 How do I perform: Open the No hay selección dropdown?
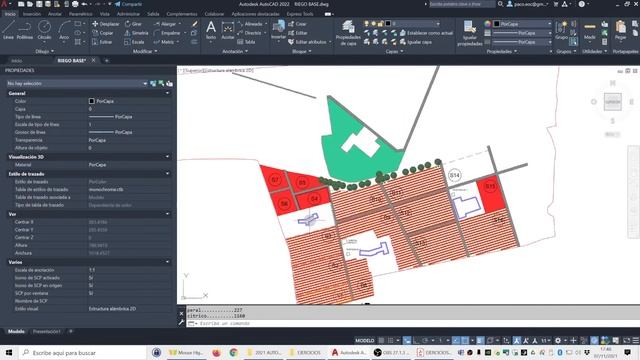pyautogui.click(x=77, y=83)
